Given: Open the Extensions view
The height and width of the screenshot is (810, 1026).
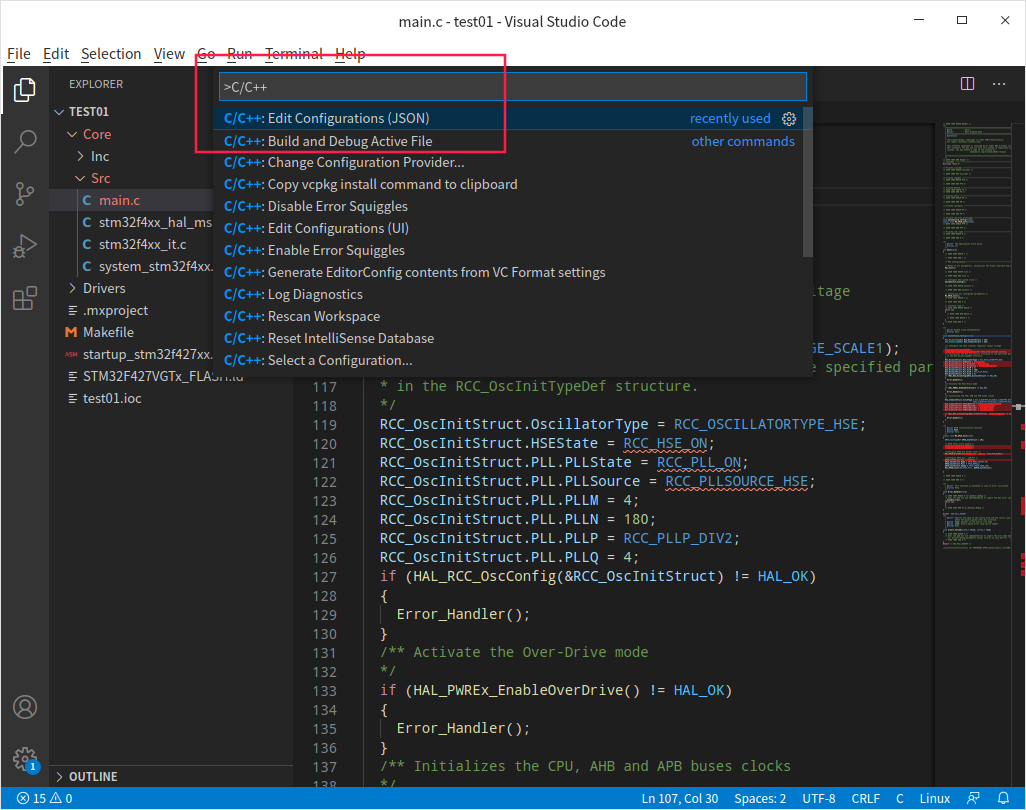Looking at the screenshot, I should (25, 299).
